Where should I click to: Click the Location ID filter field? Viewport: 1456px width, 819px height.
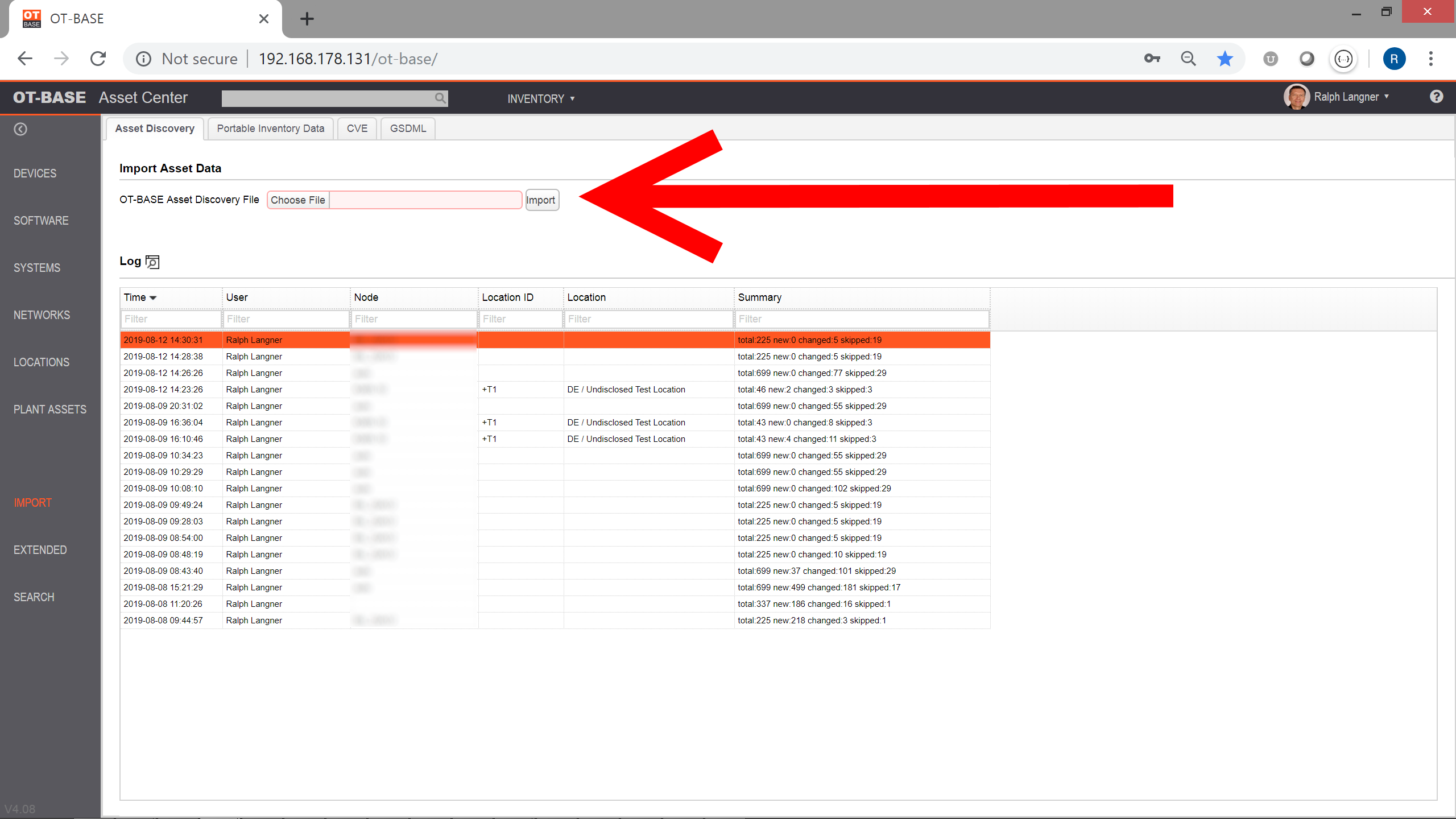pos(520,319)
